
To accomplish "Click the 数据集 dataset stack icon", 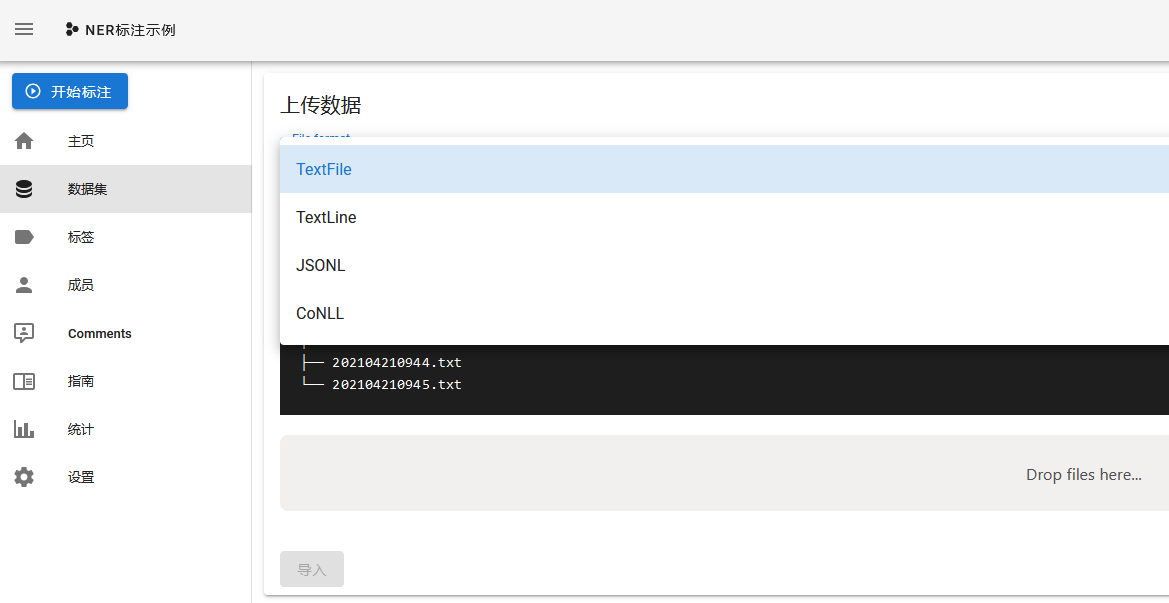I will pyautogui.click(x=23, y=188).
